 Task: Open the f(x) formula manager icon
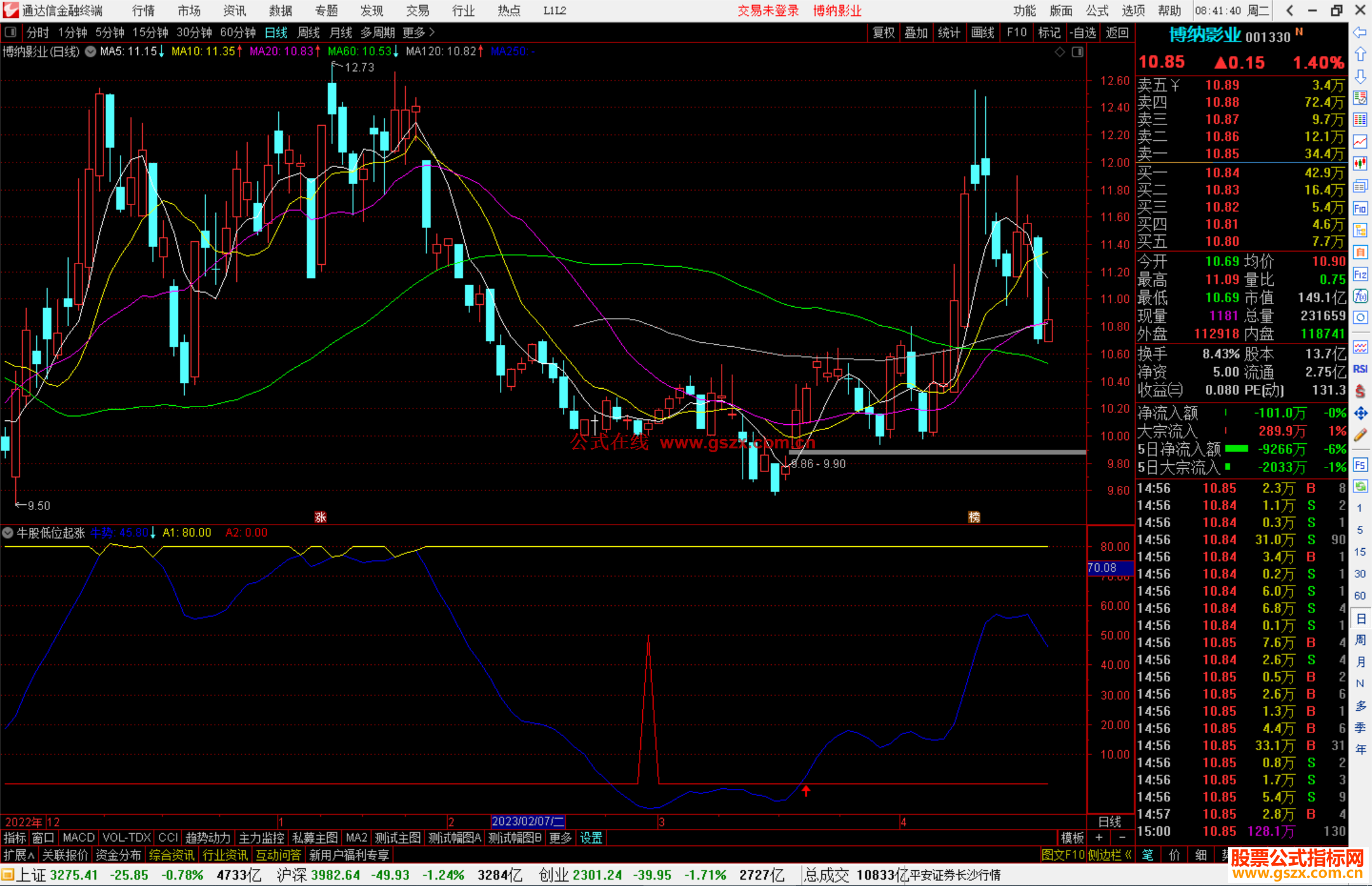pyautogui.click(x=1360, y=296)
